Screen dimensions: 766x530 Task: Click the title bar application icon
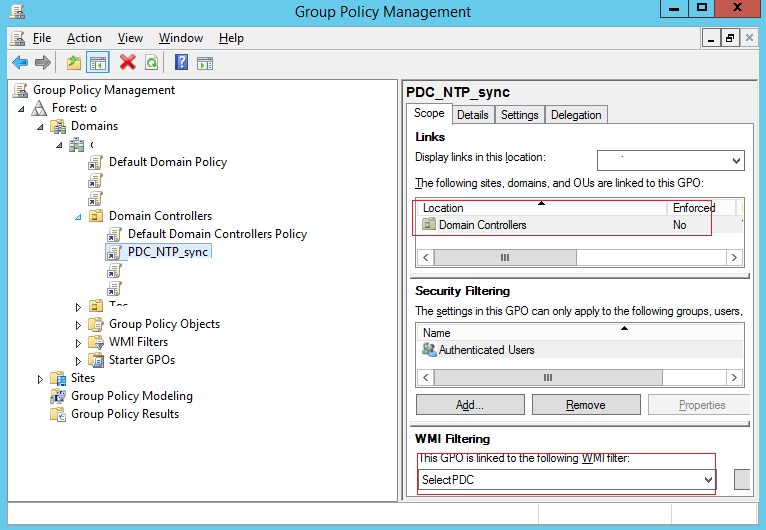tap(18, 11)
